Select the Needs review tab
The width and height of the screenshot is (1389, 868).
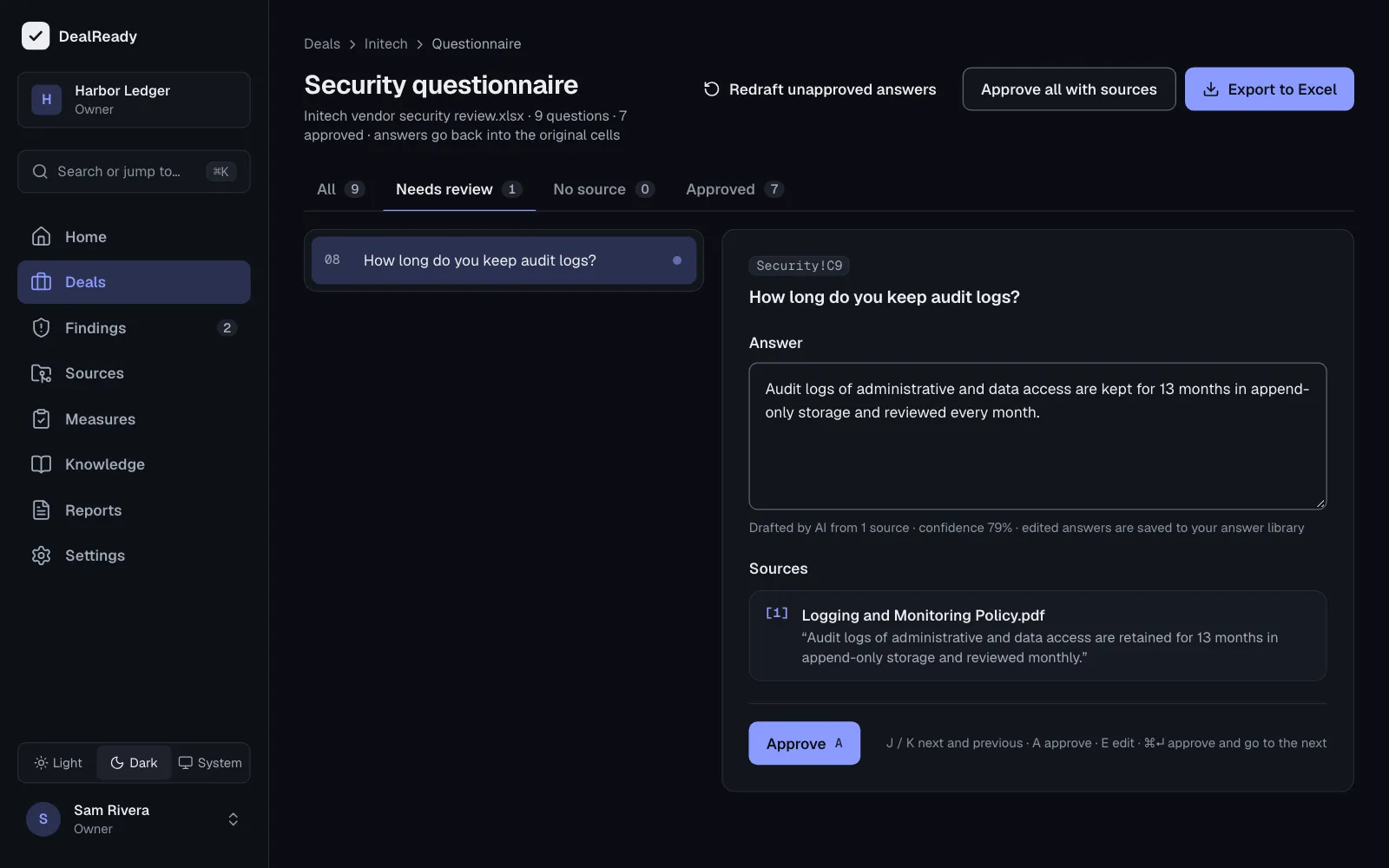click(x=458, y=189)
